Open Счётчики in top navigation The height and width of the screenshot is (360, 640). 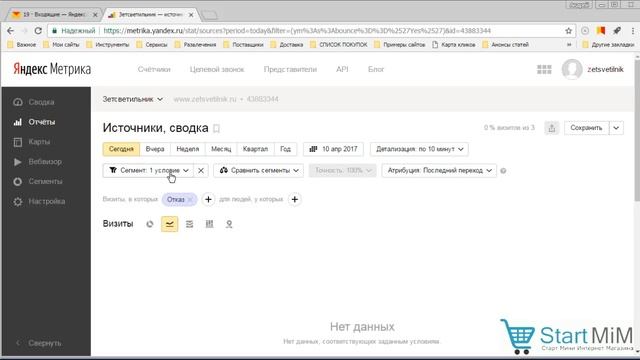click(x=154, y=69)
